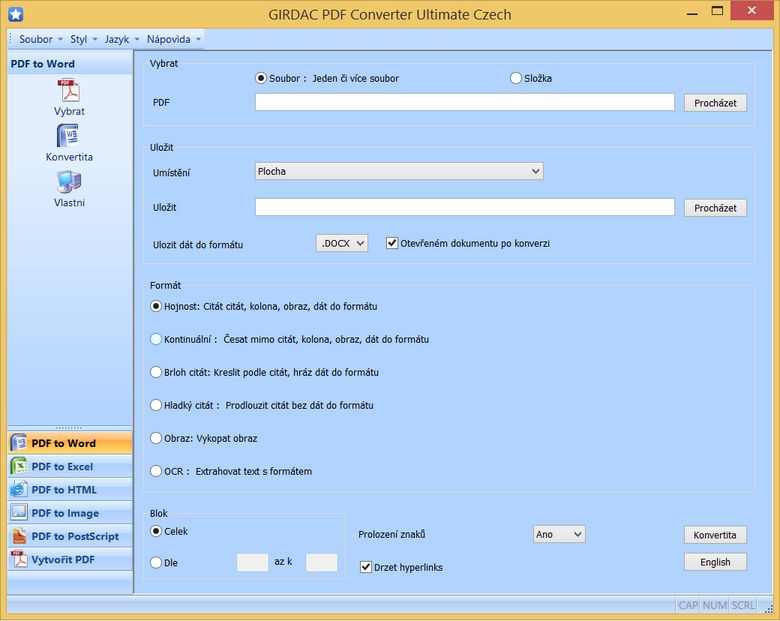
Task: Switch to PDF to Image tab label
Action: [65, 513]
